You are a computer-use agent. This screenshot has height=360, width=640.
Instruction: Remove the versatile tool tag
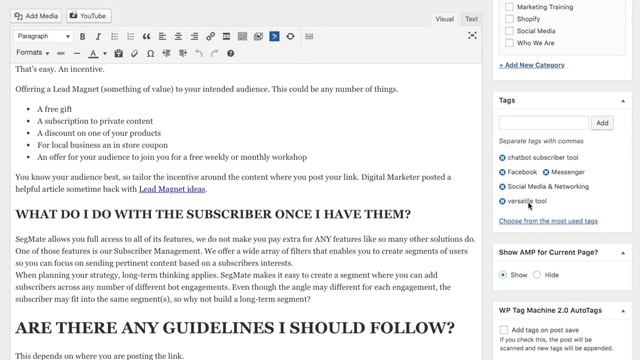tap(502, 201)
